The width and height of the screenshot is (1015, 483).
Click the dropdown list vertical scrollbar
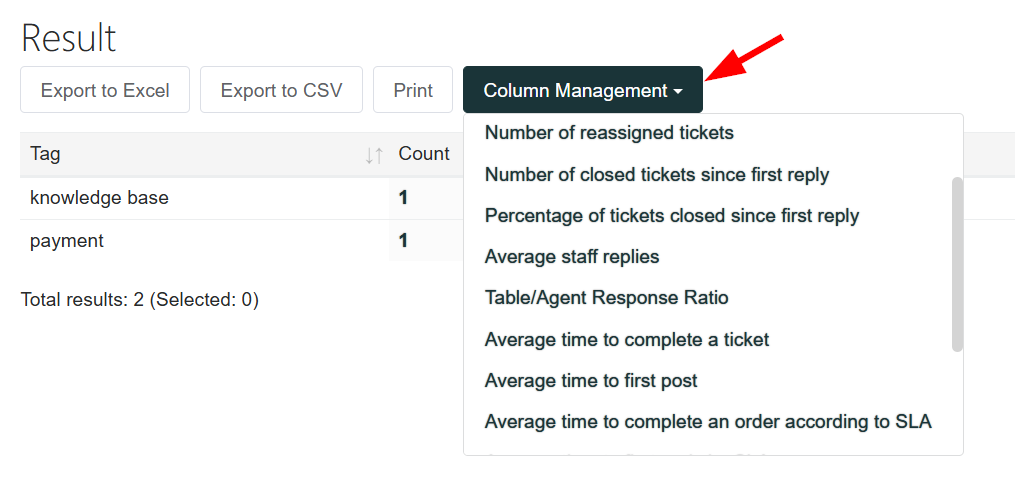(x=957, y=265)
